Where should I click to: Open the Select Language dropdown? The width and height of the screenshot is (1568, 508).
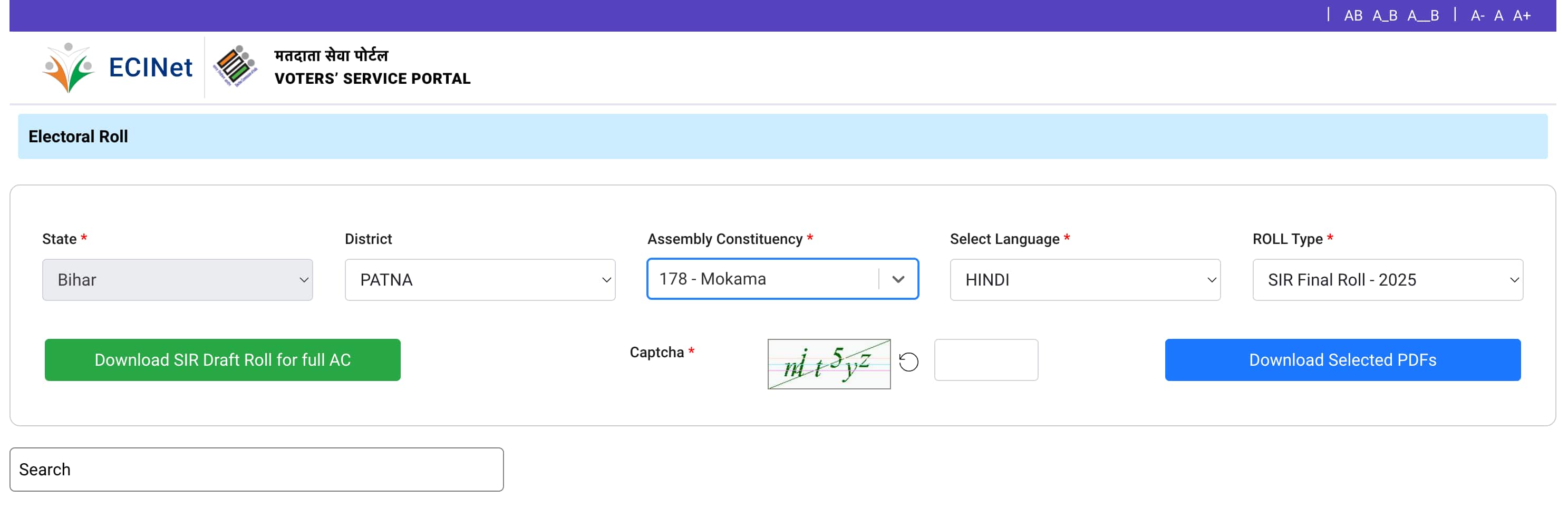[1085, 280]
